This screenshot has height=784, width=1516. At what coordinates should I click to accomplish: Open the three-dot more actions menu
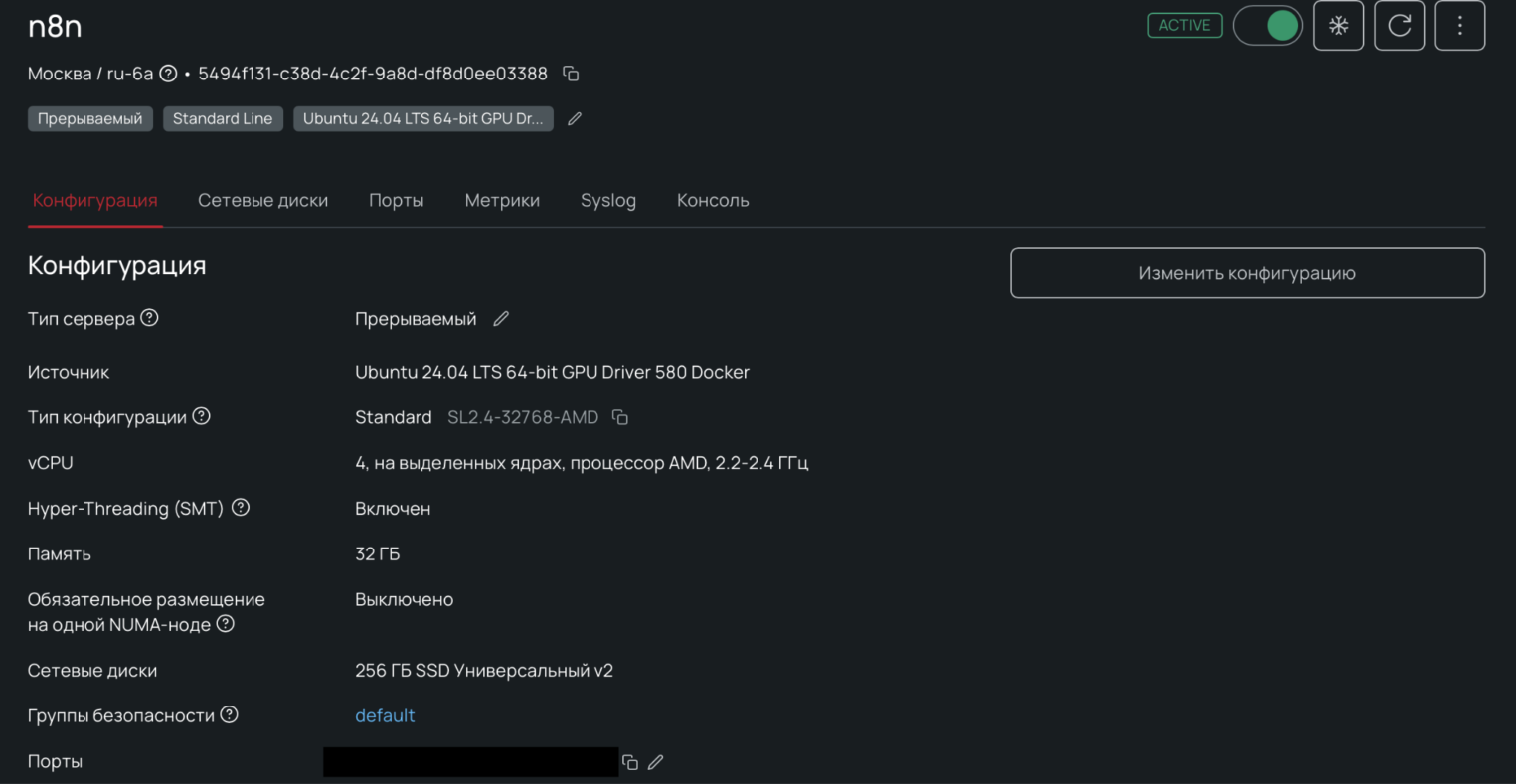[1459, 25]
